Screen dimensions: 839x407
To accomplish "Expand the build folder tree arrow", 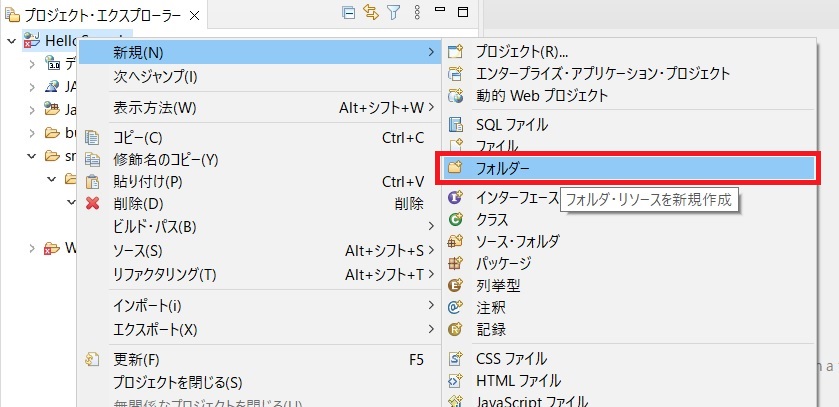I will tap(32, 132).
